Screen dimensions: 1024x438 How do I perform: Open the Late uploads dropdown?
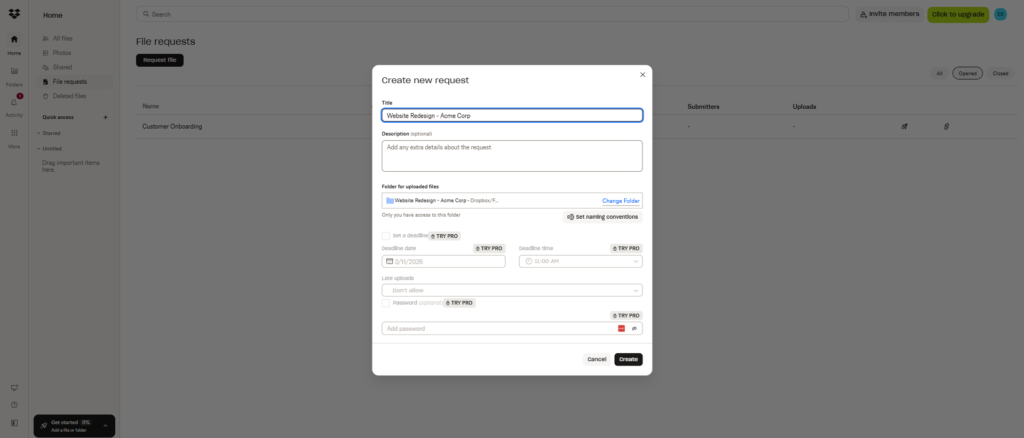tap(511, 290)
